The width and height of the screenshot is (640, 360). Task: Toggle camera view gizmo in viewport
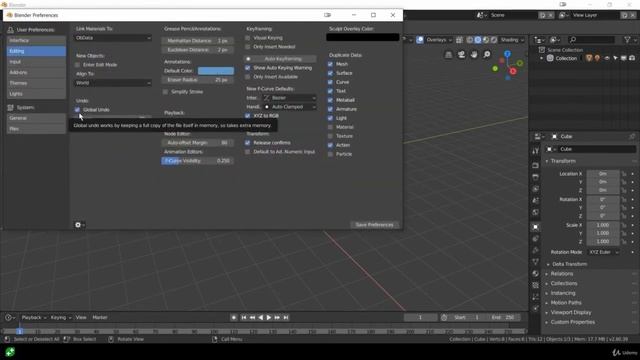click(461, 54)
